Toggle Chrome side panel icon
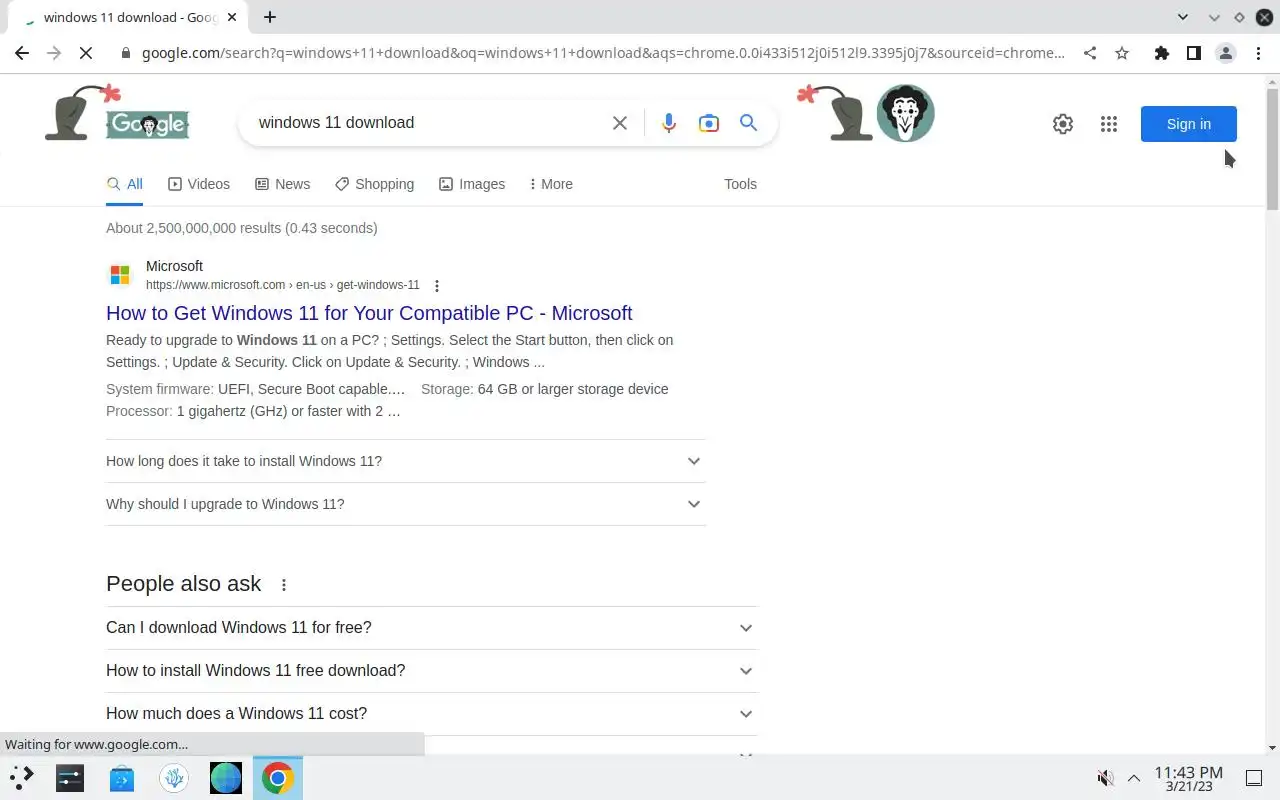Screen dimensions: 1280x800 (1194, 53)
